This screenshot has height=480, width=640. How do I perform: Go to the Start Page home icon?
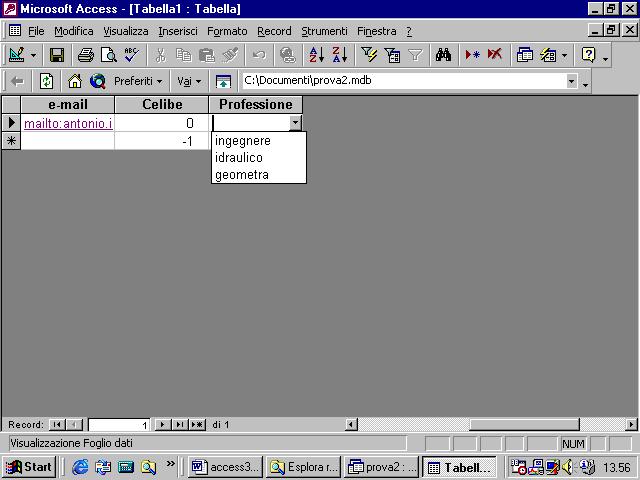(x=75, y=81)
